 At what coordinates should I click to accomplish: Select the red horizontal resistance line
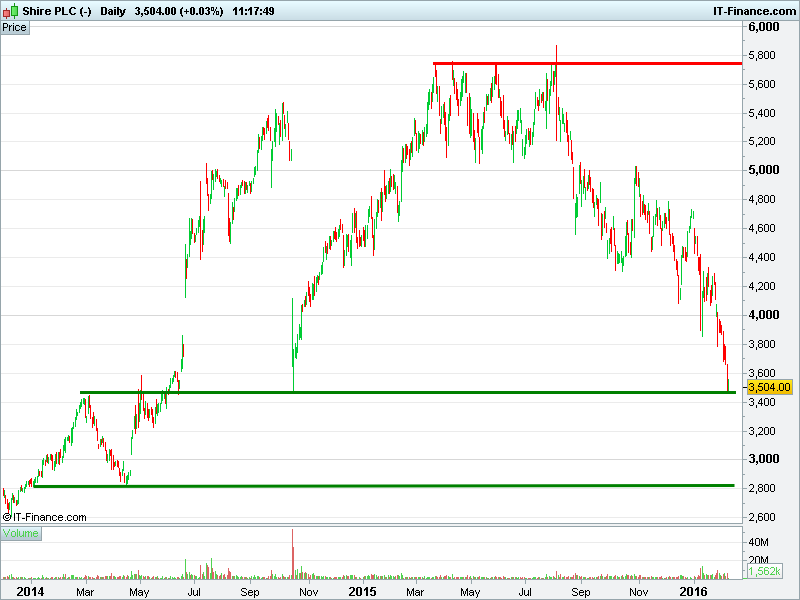pos(600,63)
